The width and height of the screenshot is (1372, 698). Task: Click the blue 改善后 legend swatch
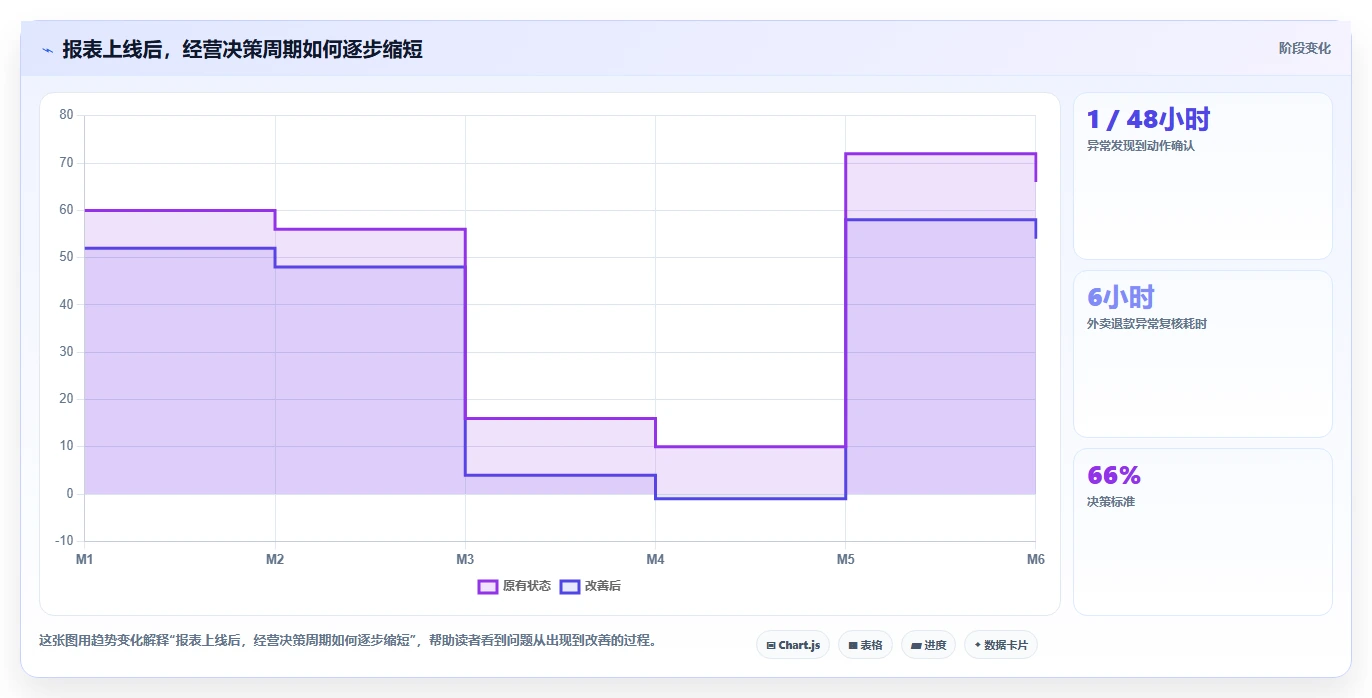(x=570, y=586)
